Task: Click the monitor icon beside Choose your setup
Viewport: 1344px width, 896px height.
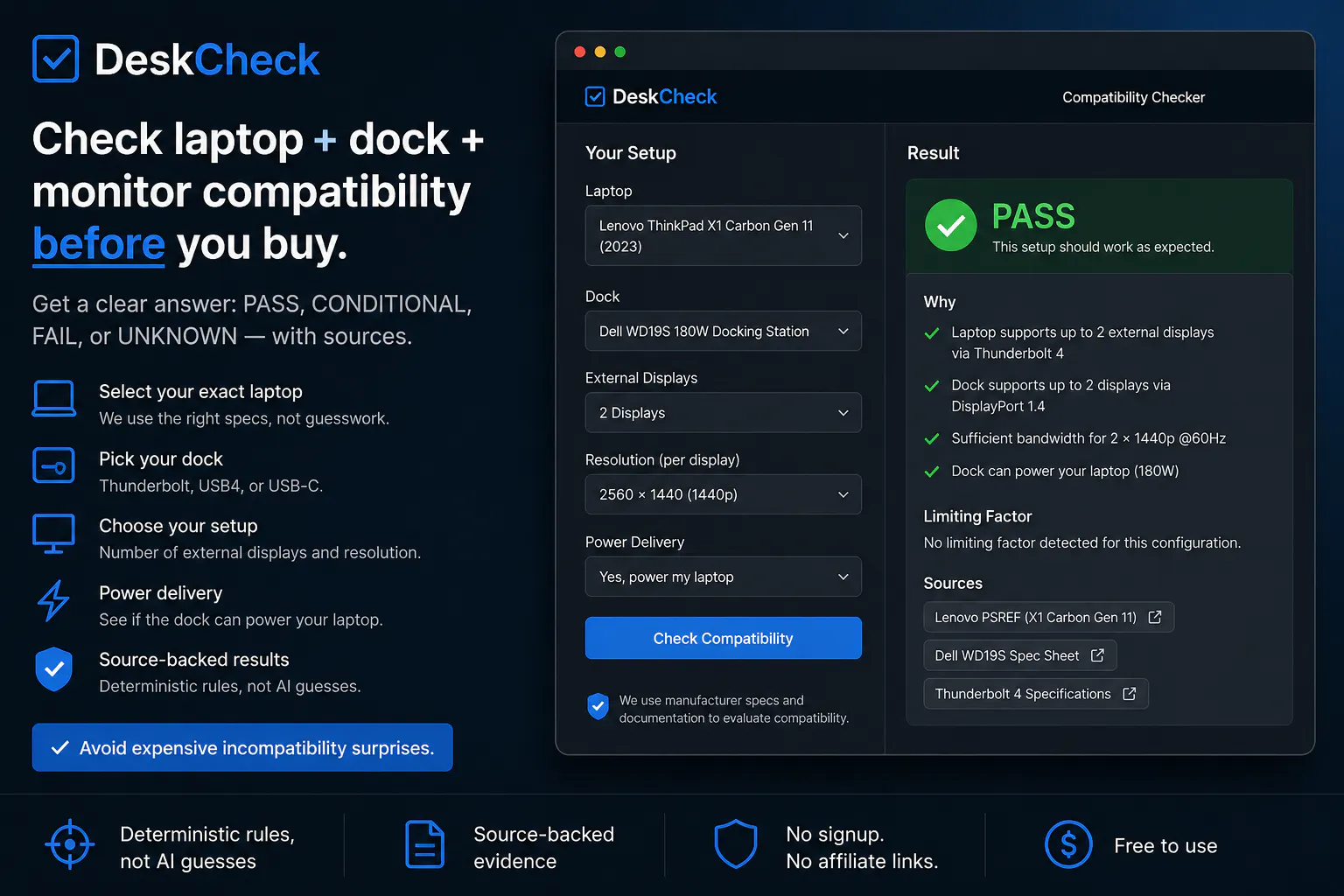Action: point(53,534)
